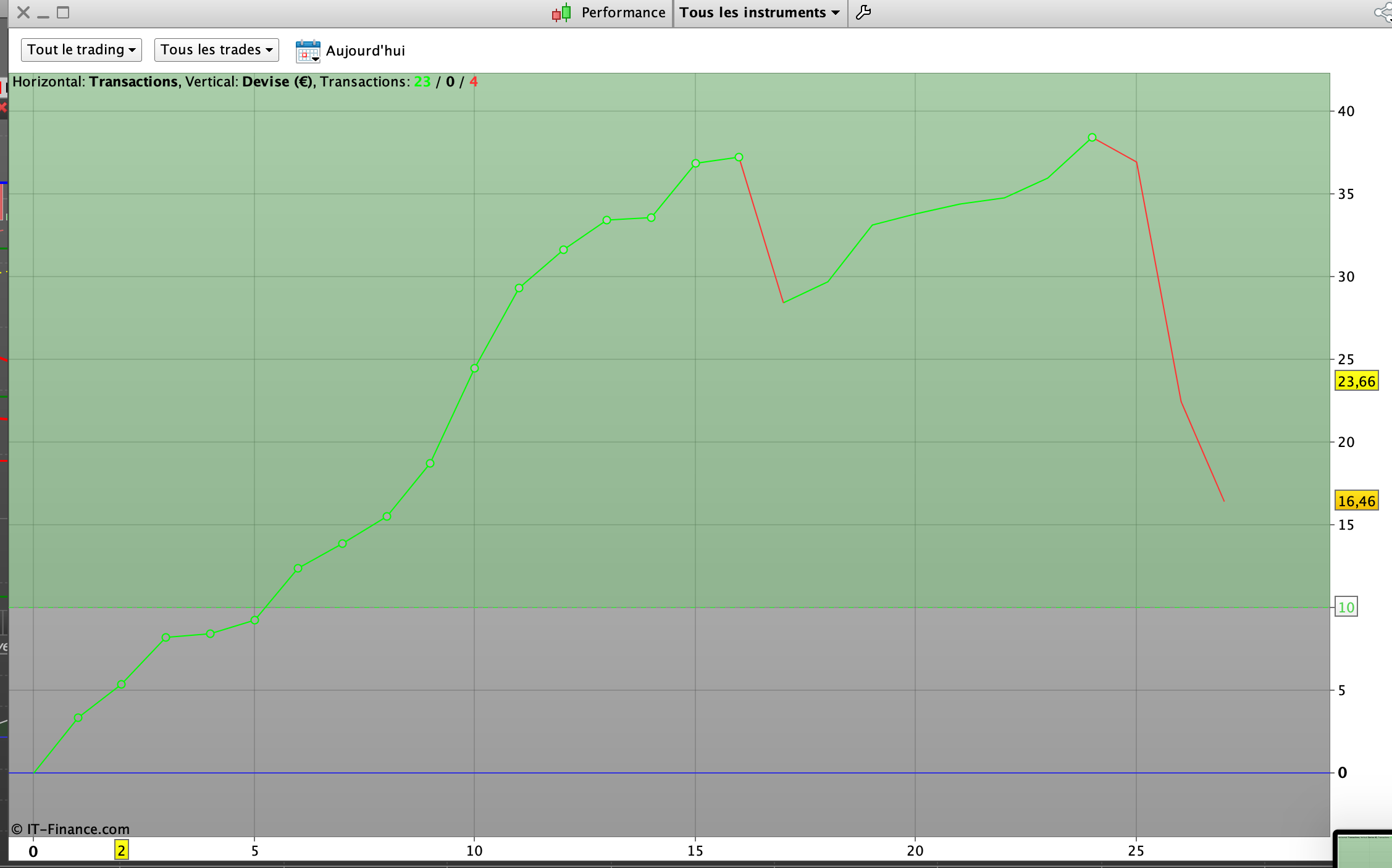Click the orange 16,46 value label
Viewport: 1392px width, 868px height.
(1356, 501)
